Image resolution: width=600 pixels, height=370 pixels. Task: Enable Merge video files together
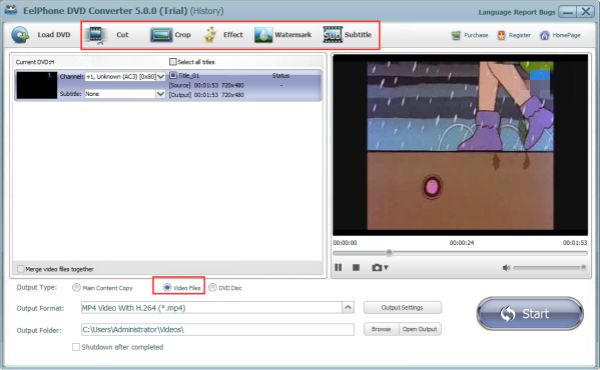coord(21,269)
